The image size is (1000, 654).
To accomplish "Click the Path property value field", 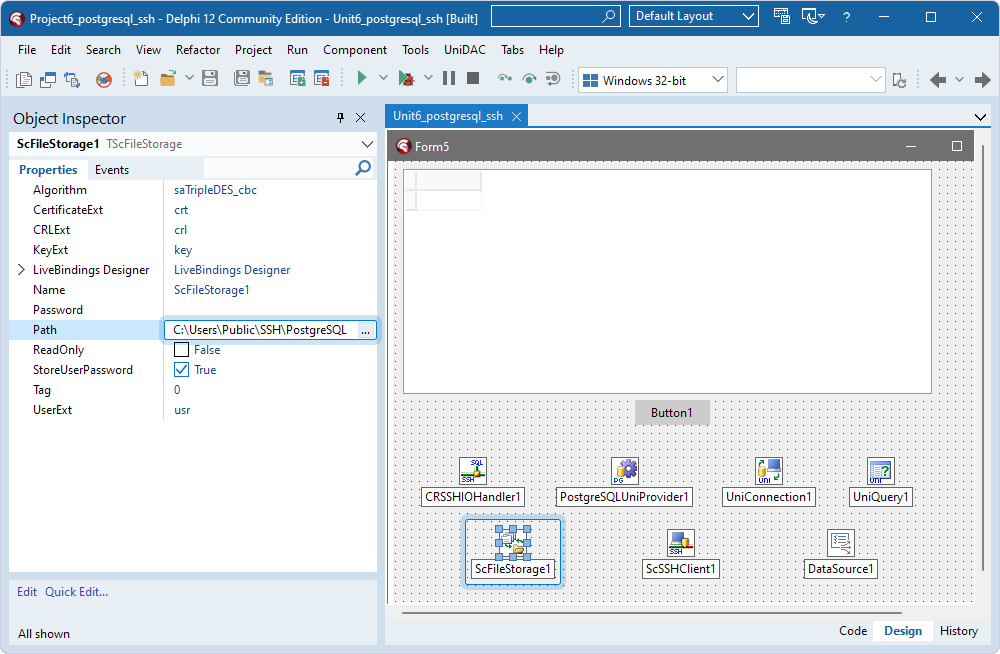I will coord(260,330).
